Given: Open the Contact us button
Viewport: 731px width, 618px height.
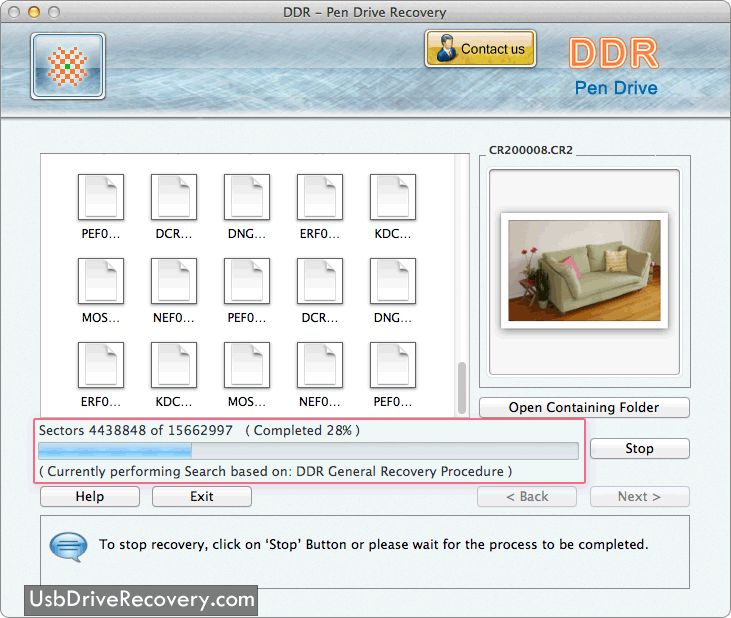Looking at the screenshot, I should [480, 49].
